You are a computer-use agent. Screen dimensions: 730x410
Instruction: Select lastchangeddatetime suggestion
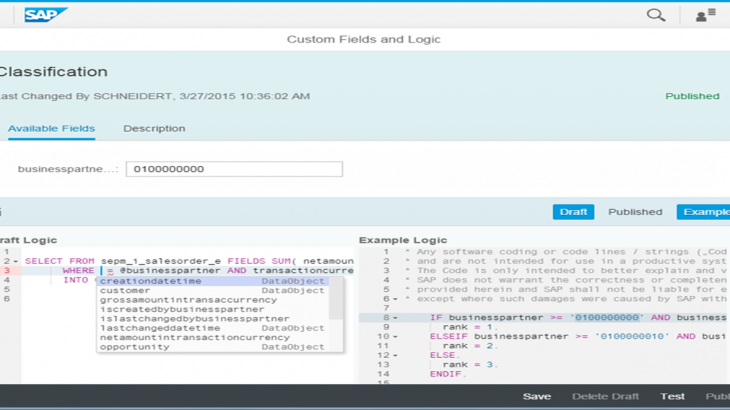coord(213,328)
